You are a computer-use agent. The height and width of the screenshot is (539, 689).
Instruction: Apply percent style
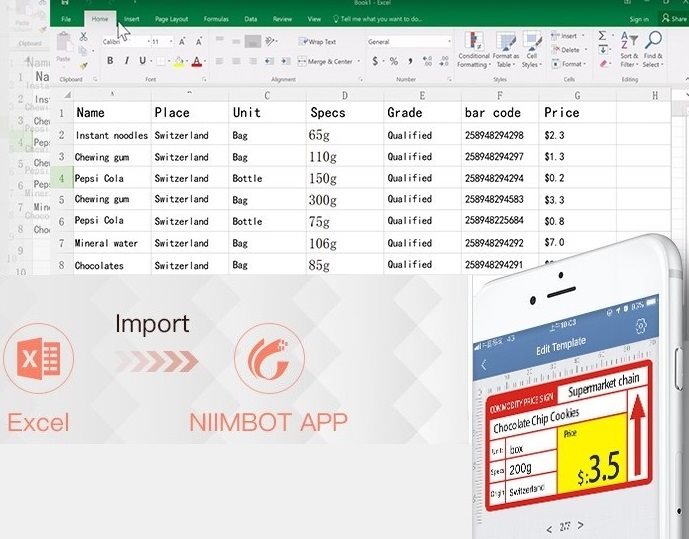[394, 61]
